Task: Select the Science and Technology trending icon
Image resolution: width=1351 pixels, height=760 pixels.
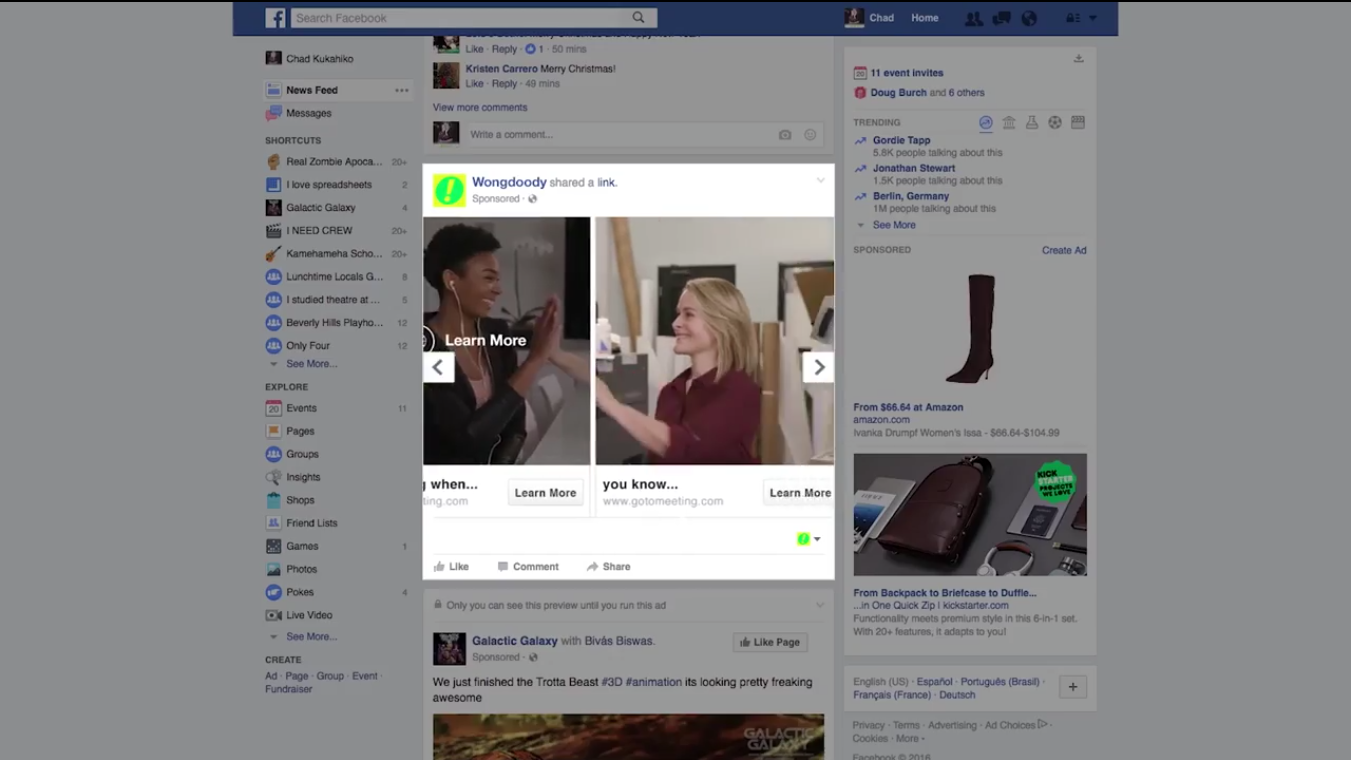Action: coord(1032,123)
